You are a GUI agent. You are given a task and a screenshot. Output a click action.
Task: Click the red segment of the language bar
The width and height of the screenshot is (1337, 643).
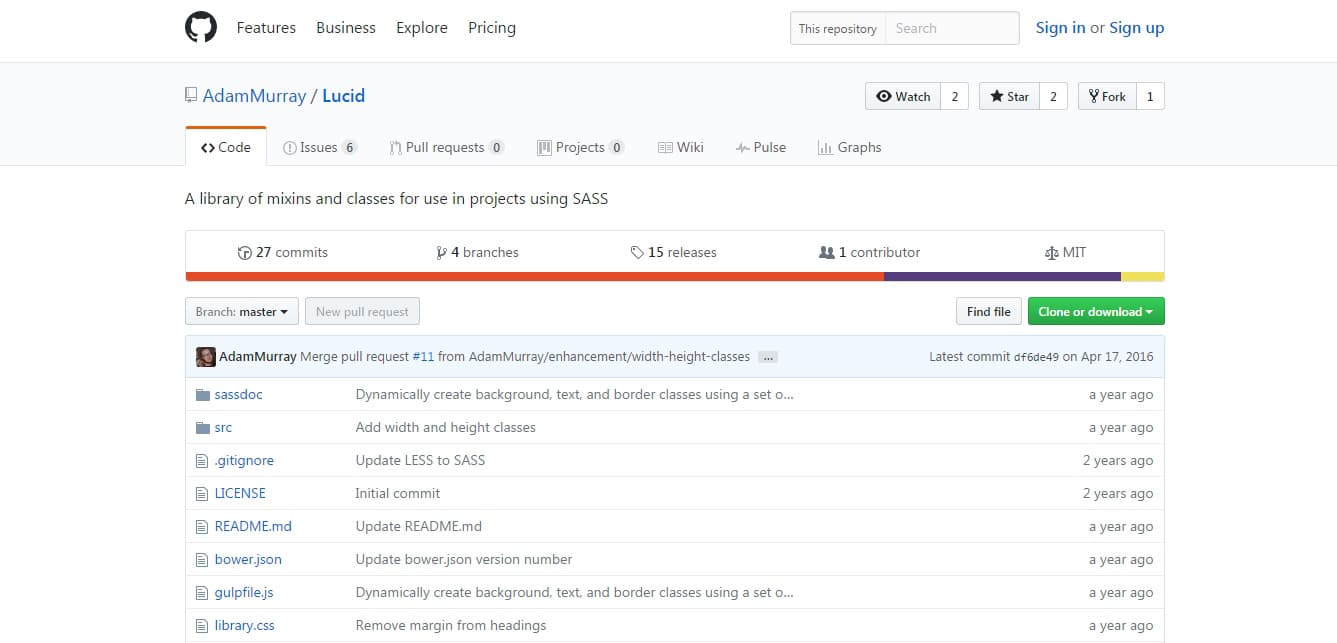(x=534, y=277)
